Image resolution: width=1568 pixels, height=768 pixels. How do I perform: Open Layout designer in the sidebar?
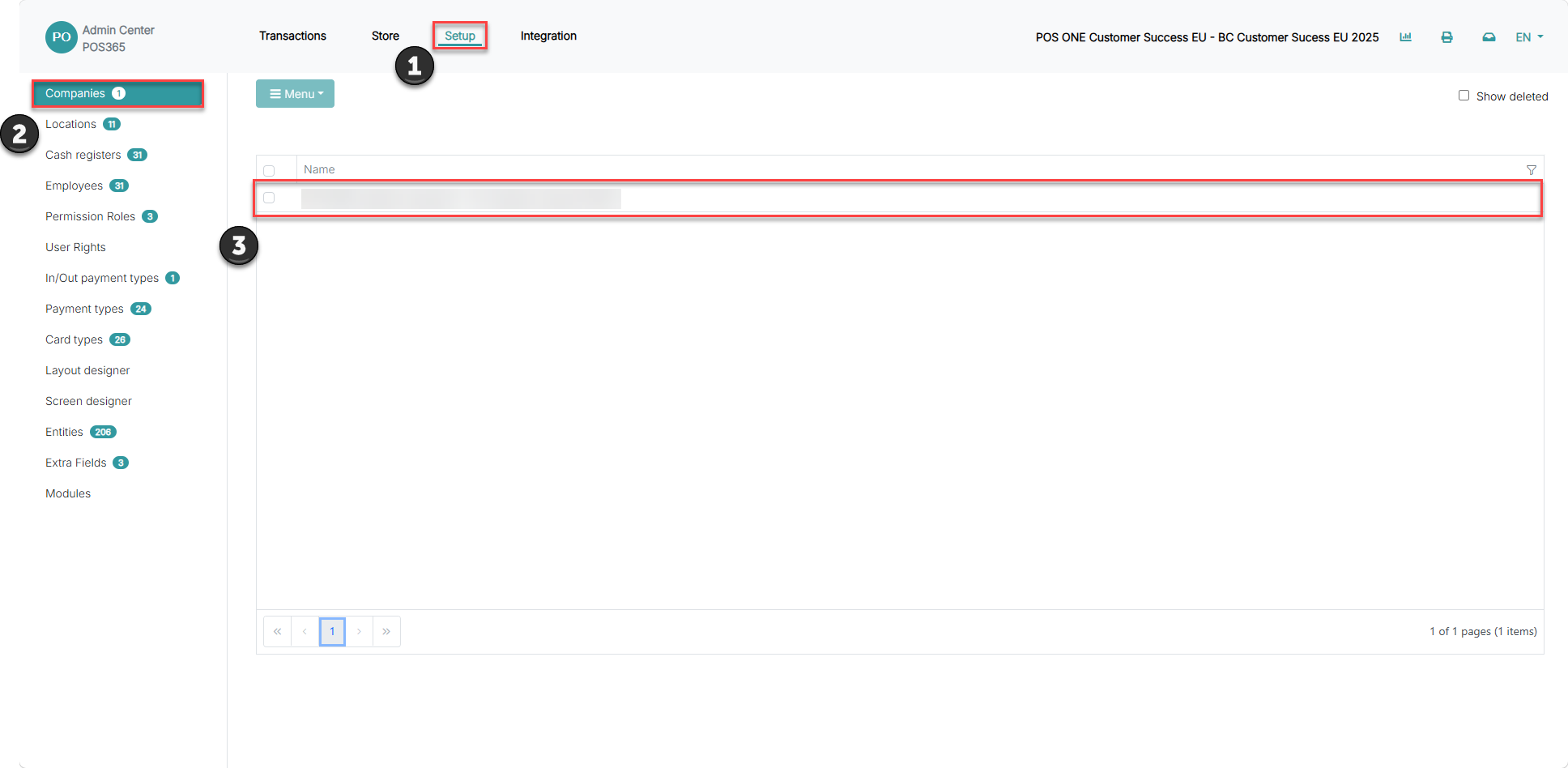87,370
